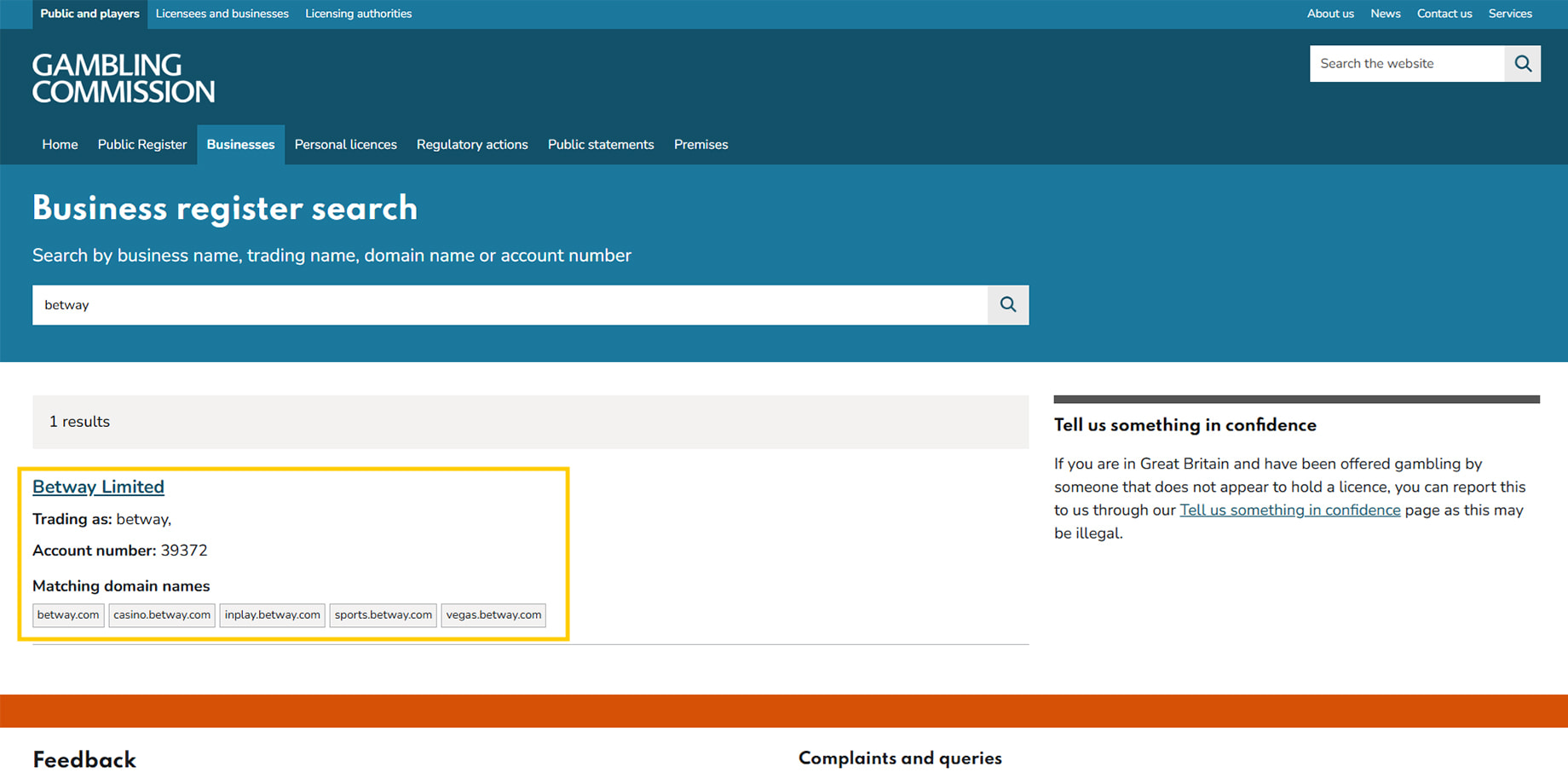1568x784 pixels.
Task: Go to Premises navigation item
Action: 700,145
